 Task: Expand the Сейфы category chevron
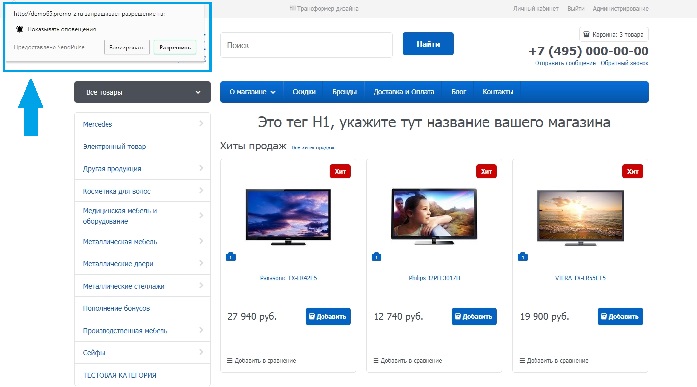(x=201, y=352)
